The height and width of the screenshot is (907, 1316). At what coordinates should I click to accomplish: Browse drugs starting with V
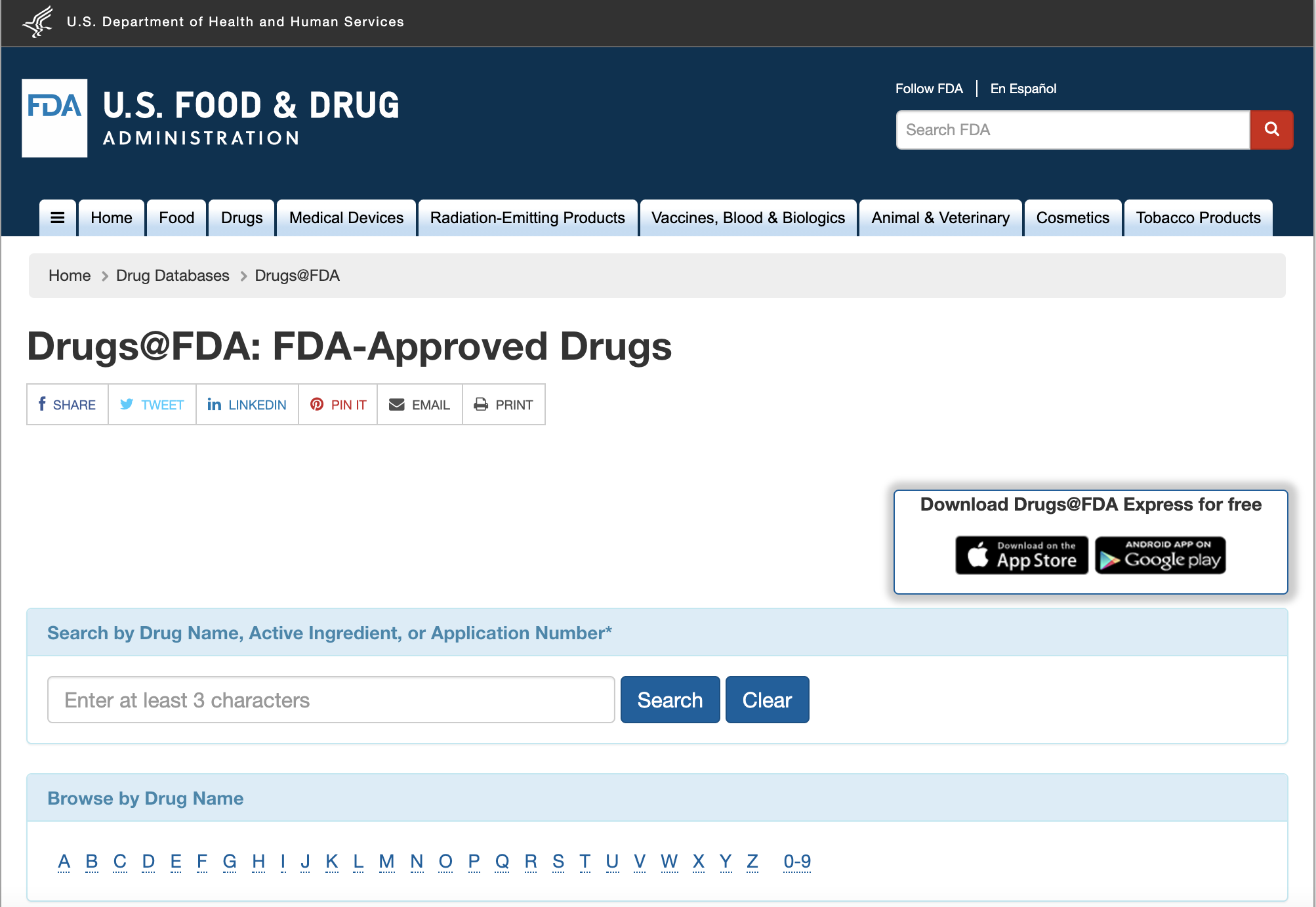(x=640, y=861)
